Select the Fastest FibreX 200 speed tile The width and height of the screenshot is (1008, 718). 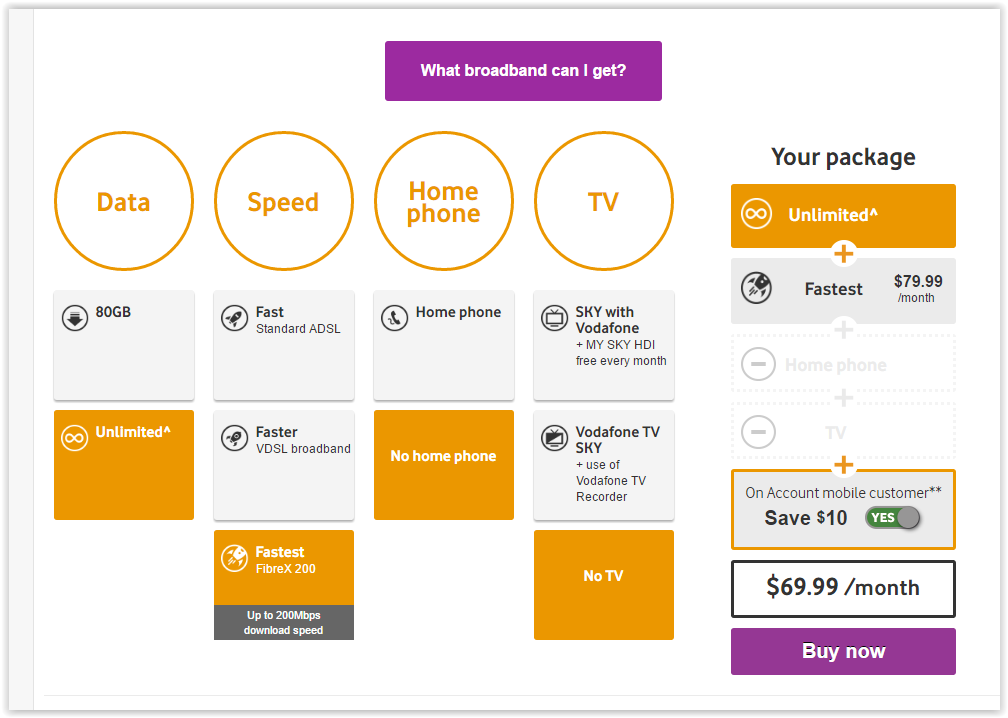pyautogui.click(x=284, y=585)
